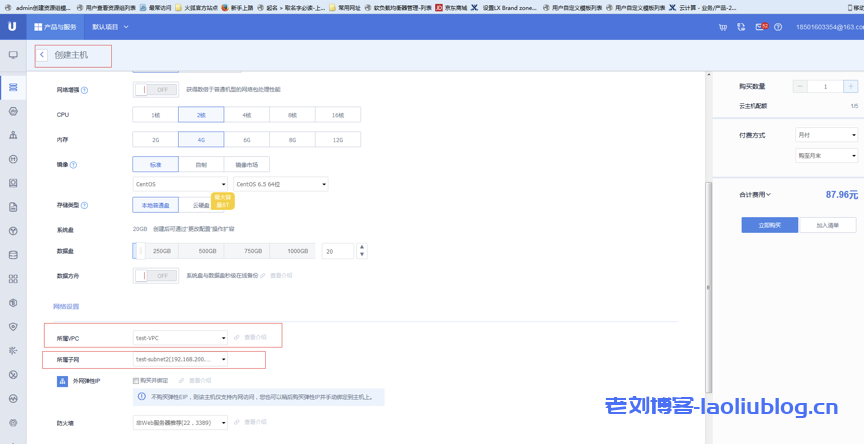Open the 所属VPC dropdown showing test-VPC
864x444 pixels.
point(180,338)
